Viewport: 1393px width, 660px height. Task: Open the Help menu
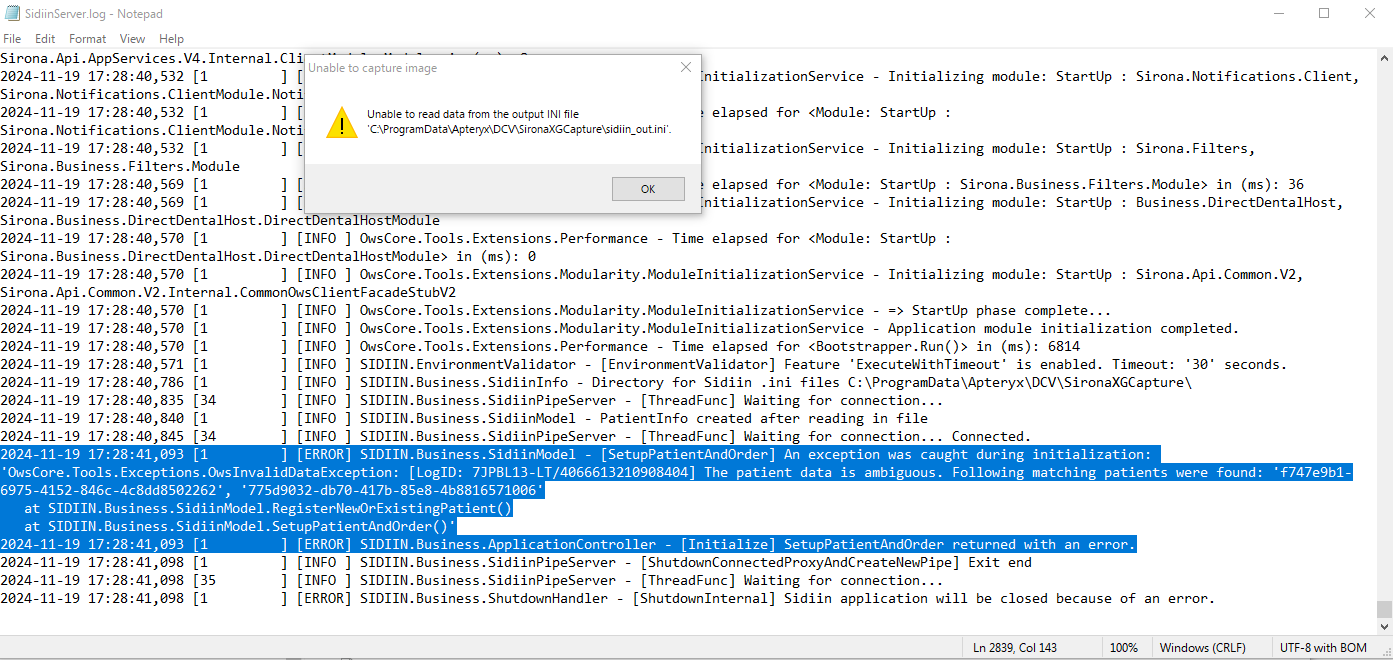(171, 39)
